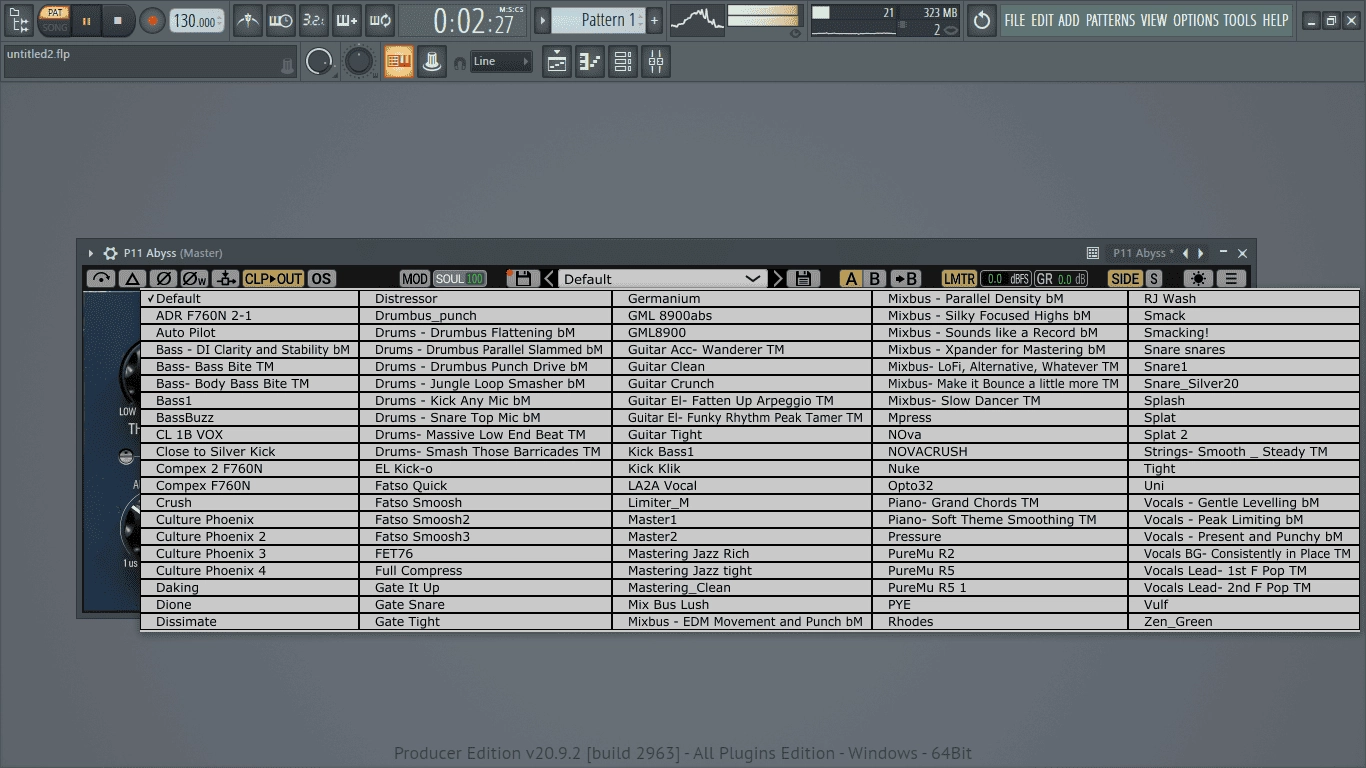Image resolution: width=1366 pixels, height=768 pixels.
Task: Open the EDIT menu
Action: (x=1043, y=20)
